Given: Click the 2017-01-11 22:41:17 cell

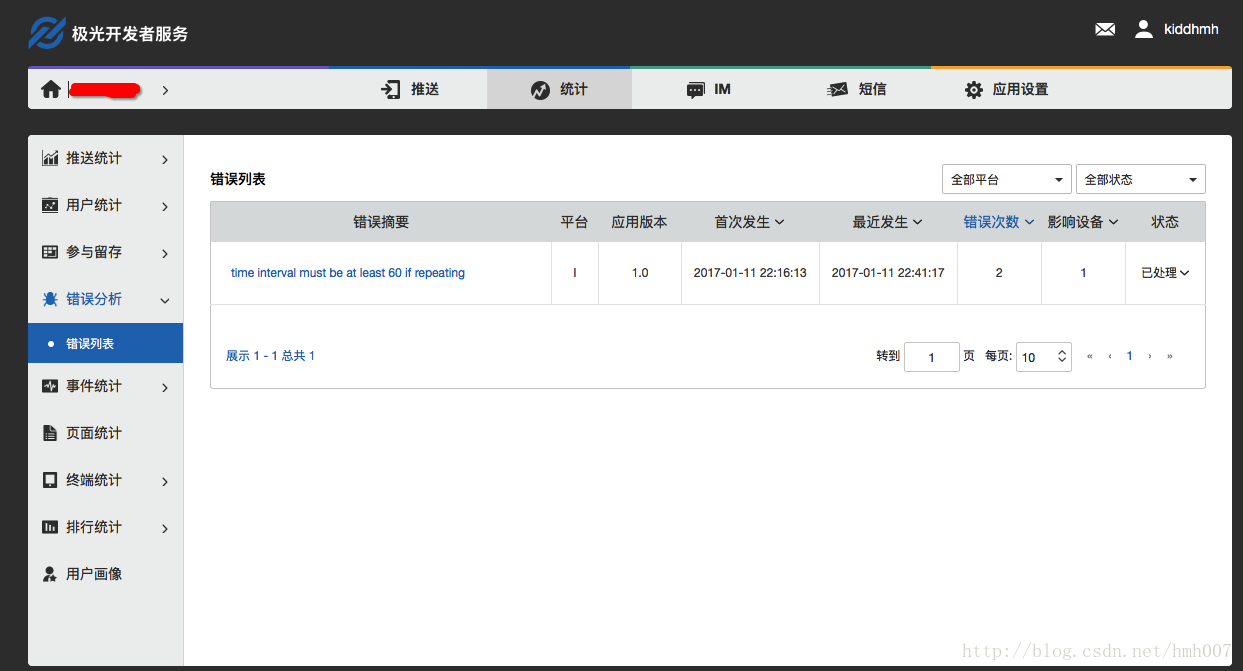Looking at the screenshot, I should click(888, 273).
